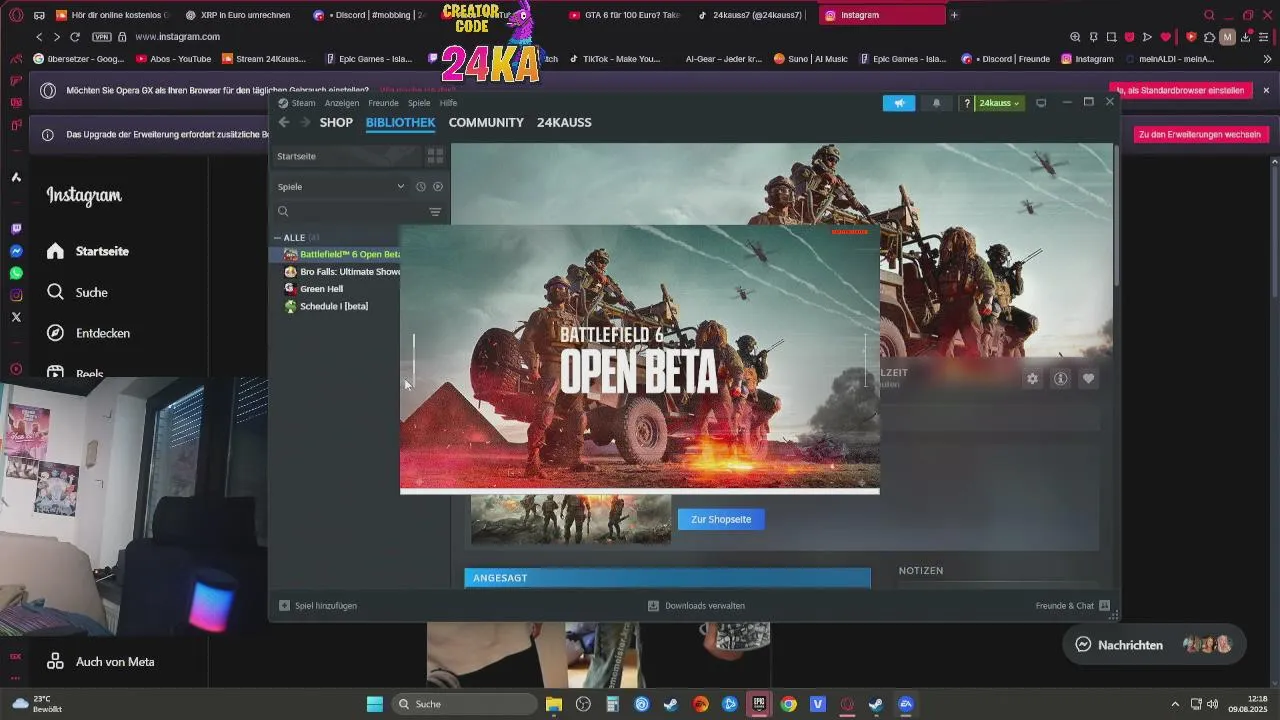1280x720 pixels.
Task: Open Epic Games launcher on taskbar
Action: (x=759, y=704)
